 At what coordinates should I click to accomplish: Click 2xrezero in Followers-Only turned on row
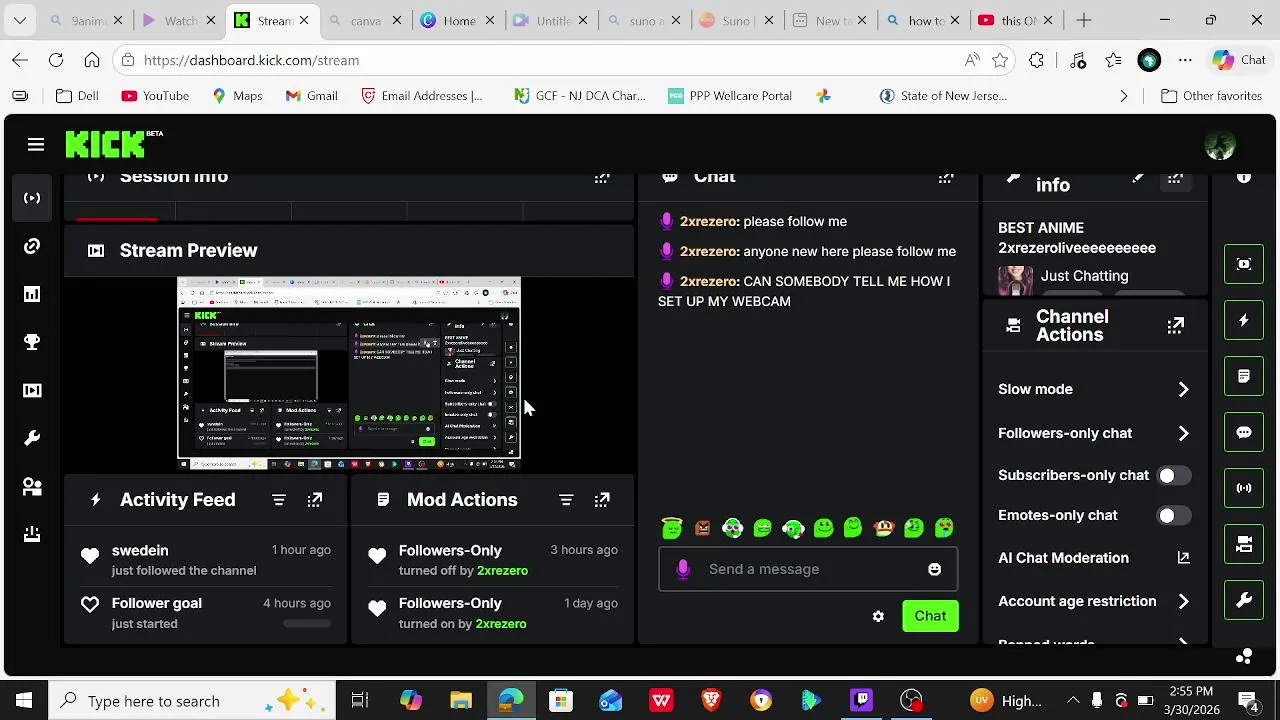tap(501, 624)
